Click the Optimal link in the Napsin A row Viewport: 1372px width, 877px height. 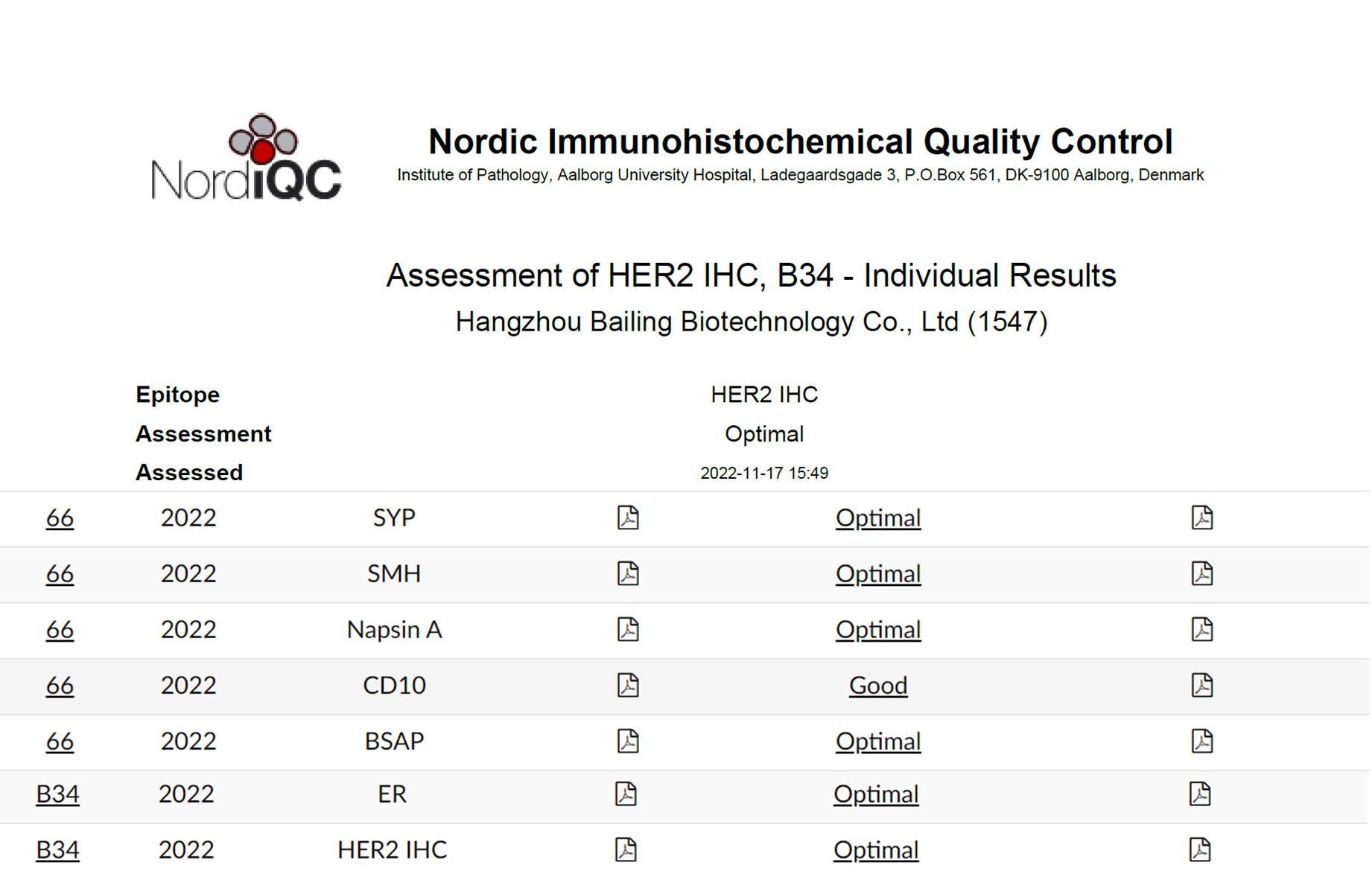point(877,629)
